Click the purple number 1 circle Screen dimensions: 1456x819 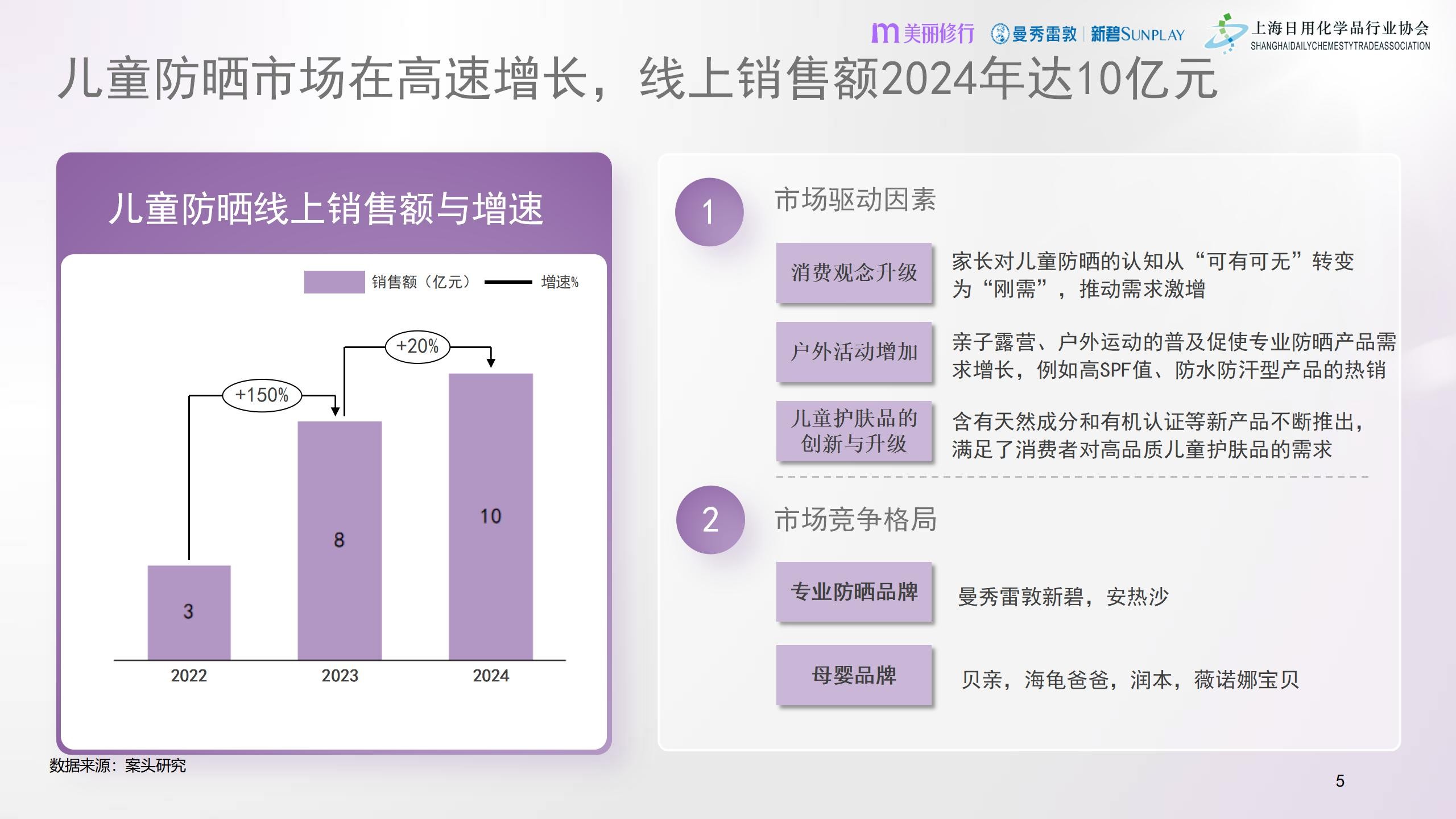tap(709, 212)
